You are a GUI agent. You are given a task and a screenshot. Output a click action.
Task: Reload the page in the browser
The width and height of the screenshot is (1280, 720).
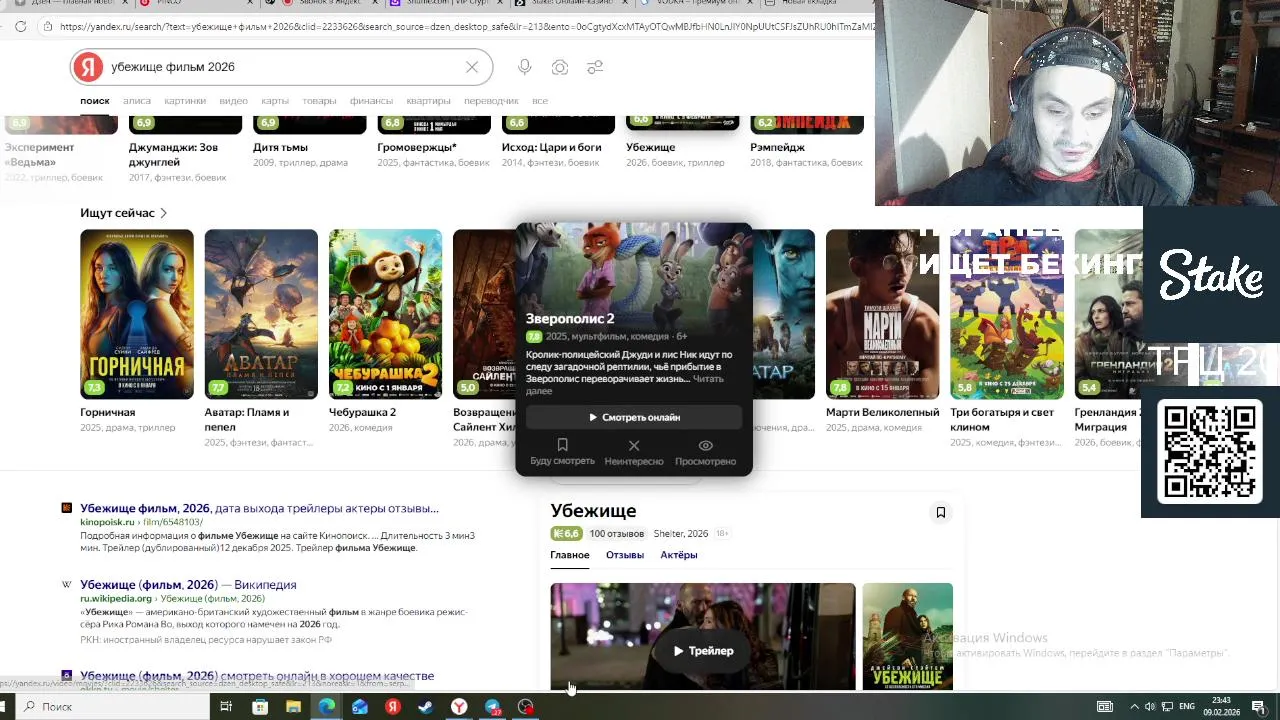pos(20,27)
